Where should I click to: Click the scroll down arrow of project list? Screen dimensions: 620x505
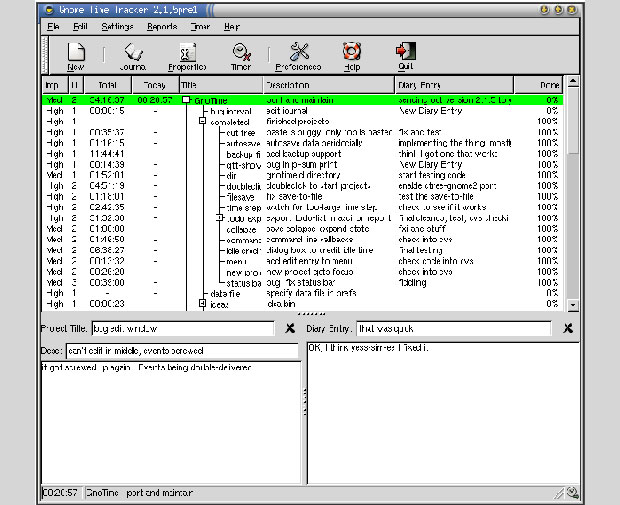[x=573, y=305]
